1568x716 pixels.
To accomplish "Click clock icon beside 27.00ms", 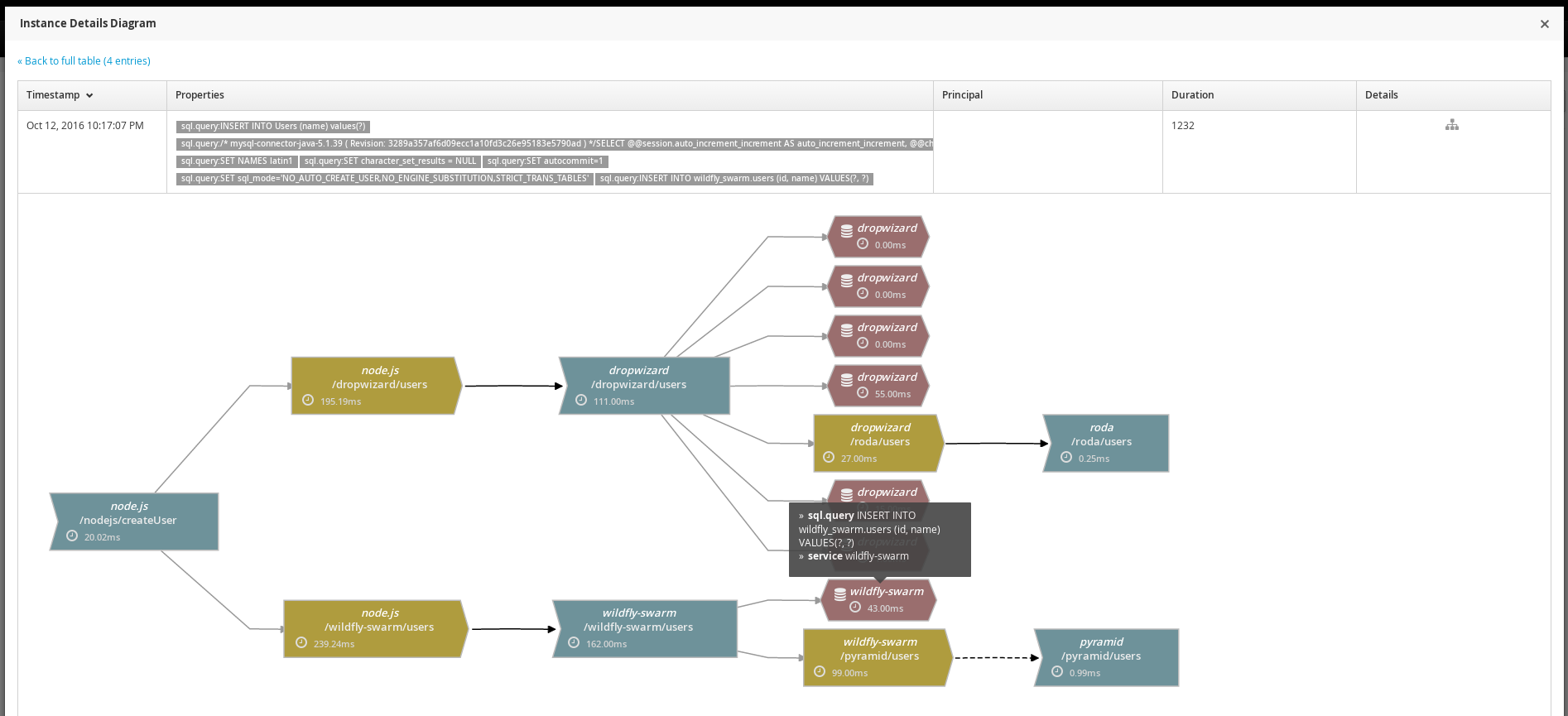I will point(829,458).
